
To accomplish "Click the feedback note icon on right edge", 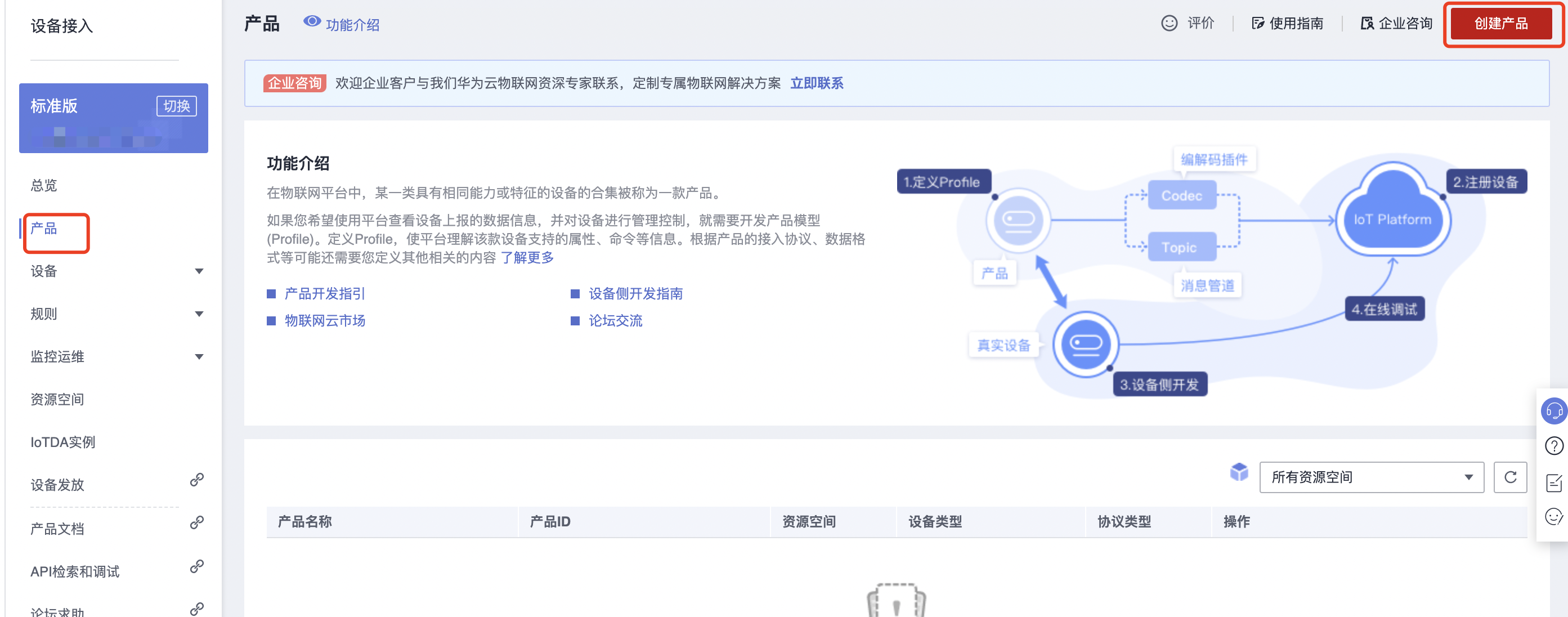I will [x=1553, y=482].
